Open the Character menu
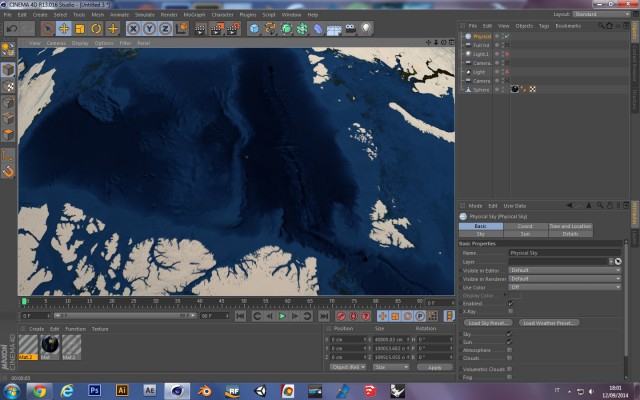This screenshot has width=640, height=400. [x=222, y=15]
